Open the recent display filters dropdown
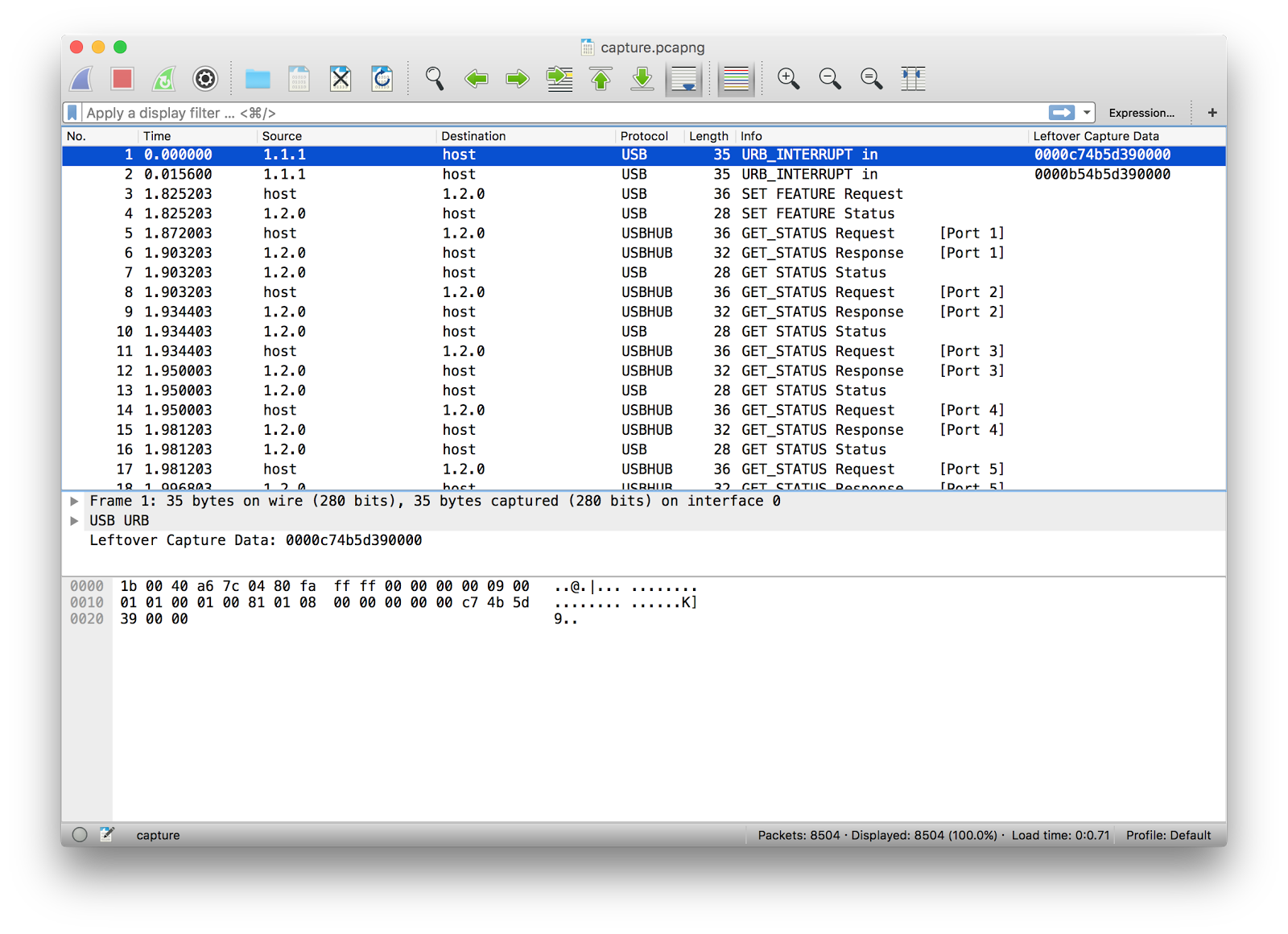This screenshot has height=934, width=1288. pyautogui.click(x=1087, y=113)
